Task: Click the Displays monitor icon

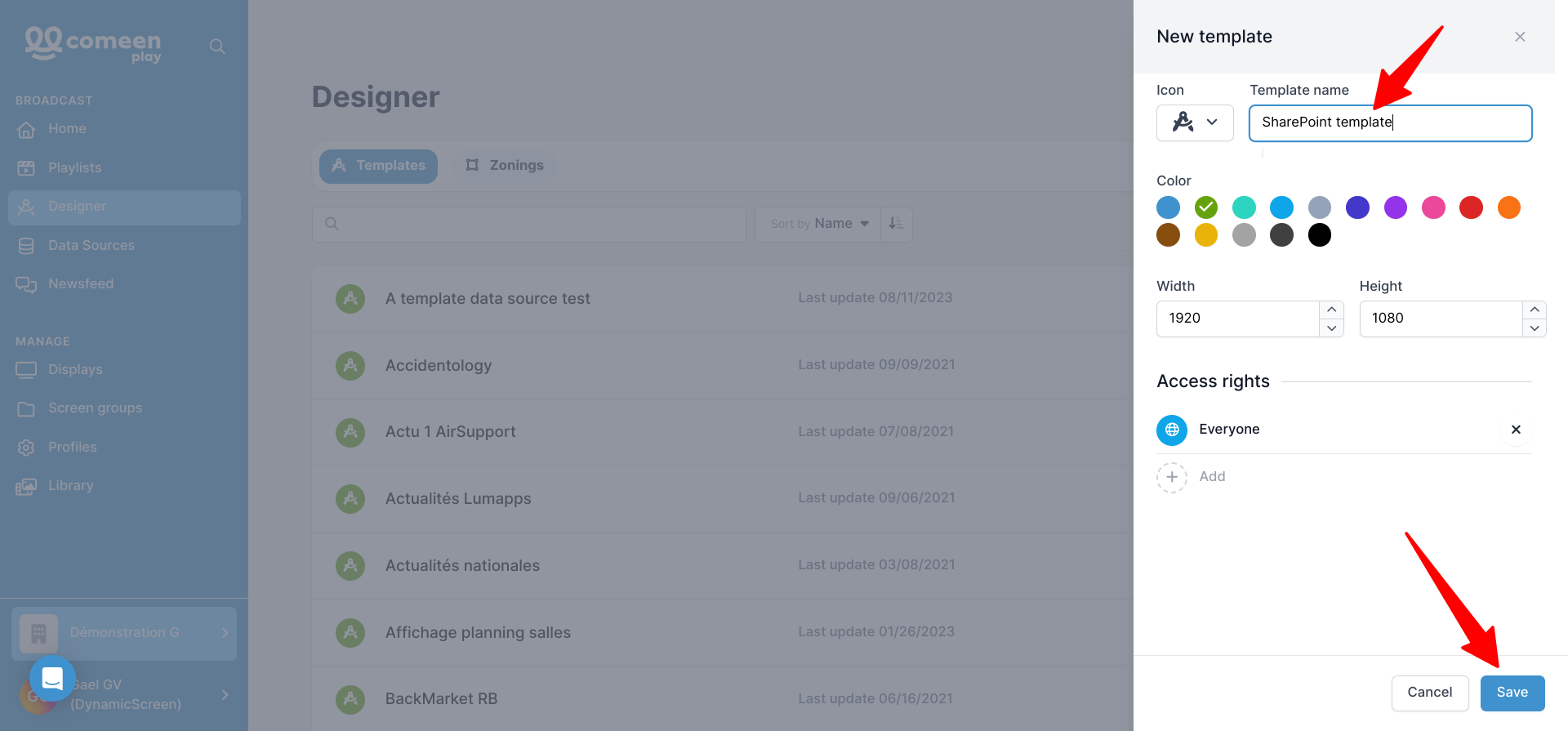Action: [x=26, y=370]
